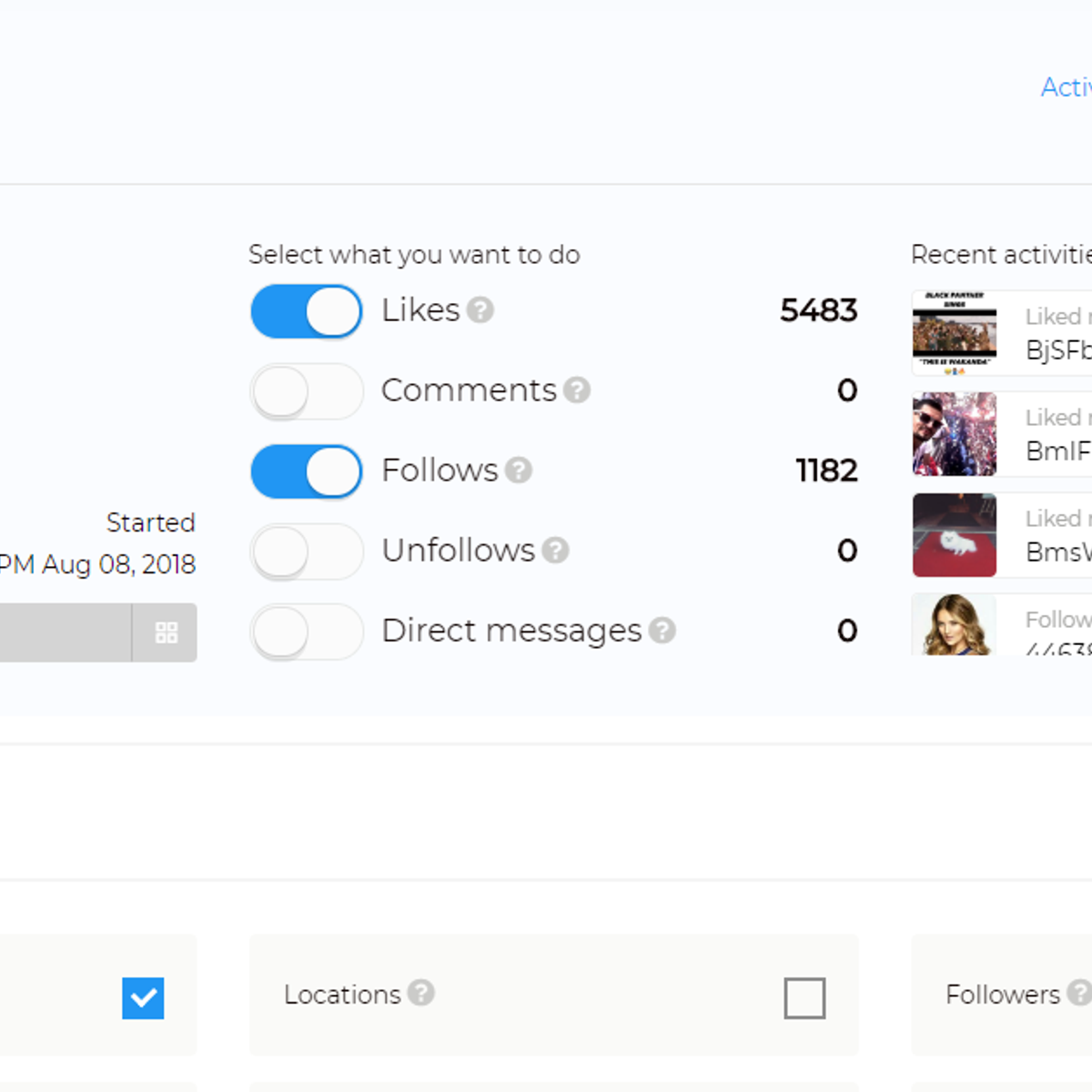Click the help icon beside Followers
The width and height of the screenshot is (1092, 1092).
point(1079,993)
